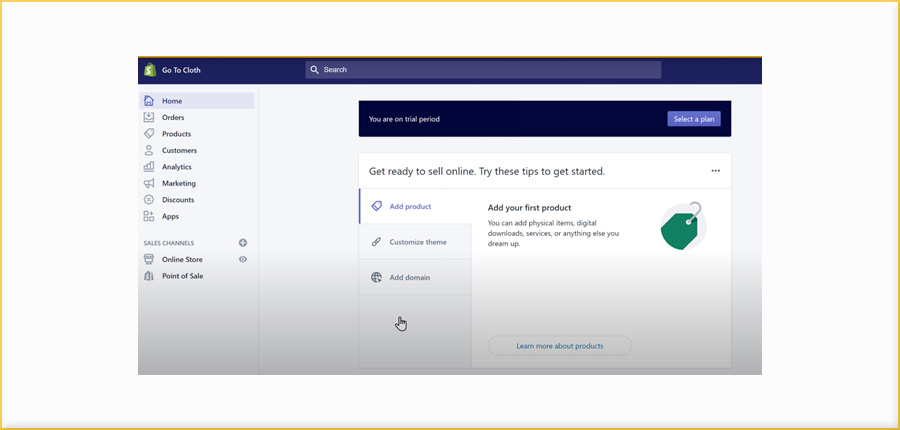Click the Marketing megaphone icon
The image size is (900, 430).
coord(149,183)
